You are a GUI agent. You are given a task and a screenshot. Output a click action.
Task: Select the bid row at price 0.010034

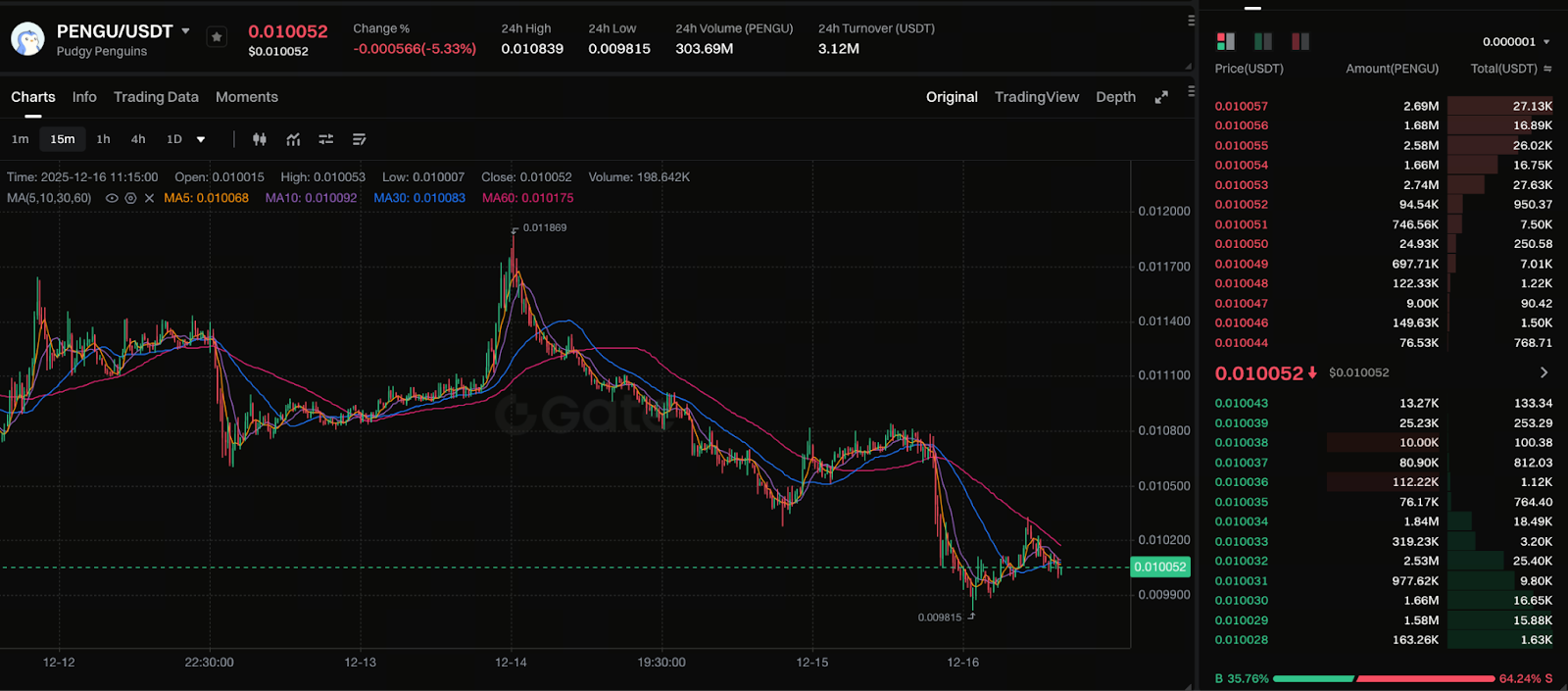pos(1384,521)
